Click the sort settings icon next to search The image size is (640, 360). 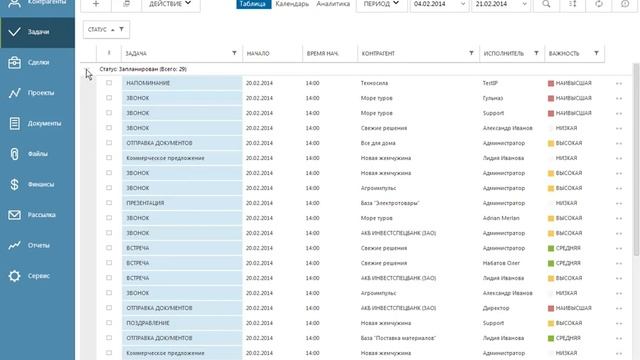click(x=573, y=4)
